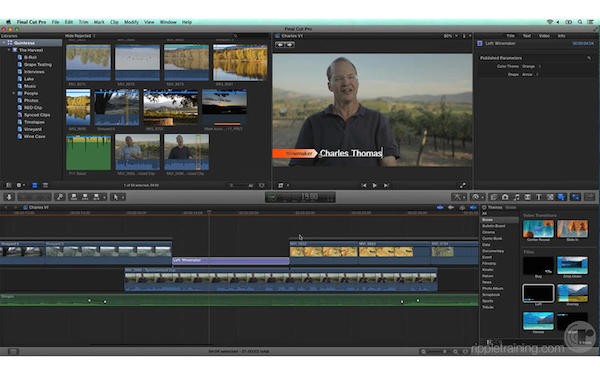Click the viewer full-screen arrows icon

point(463,185)
